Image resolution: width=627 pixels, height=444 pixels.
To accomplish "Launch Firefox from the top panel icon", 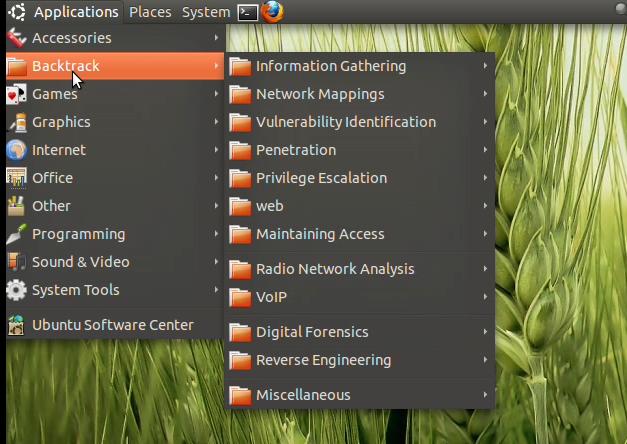I will [273, 12].
